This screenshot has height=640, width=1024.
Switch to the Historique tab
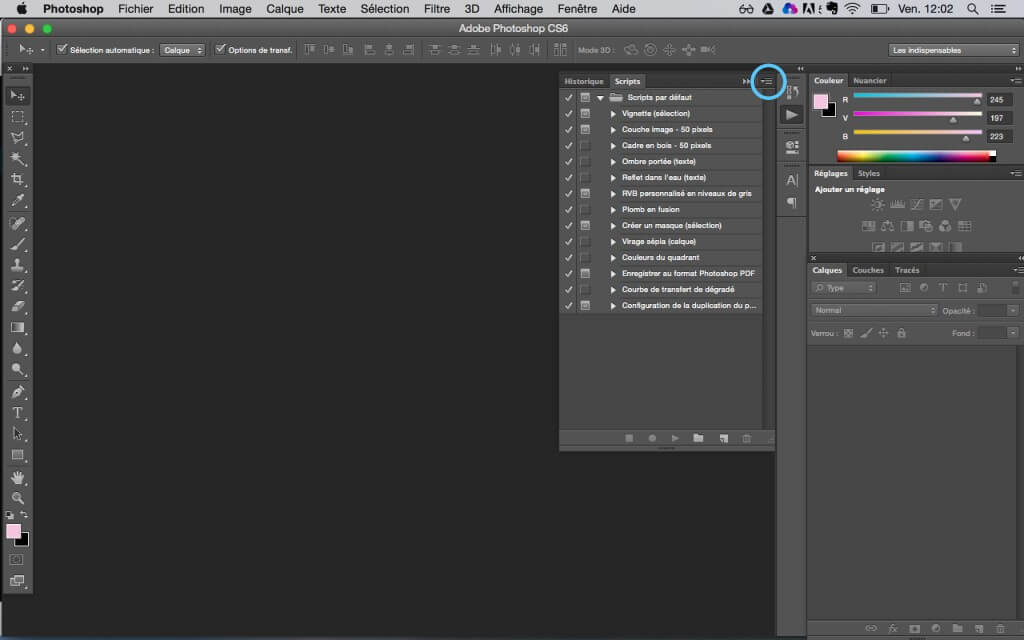[x=584, y=81]
